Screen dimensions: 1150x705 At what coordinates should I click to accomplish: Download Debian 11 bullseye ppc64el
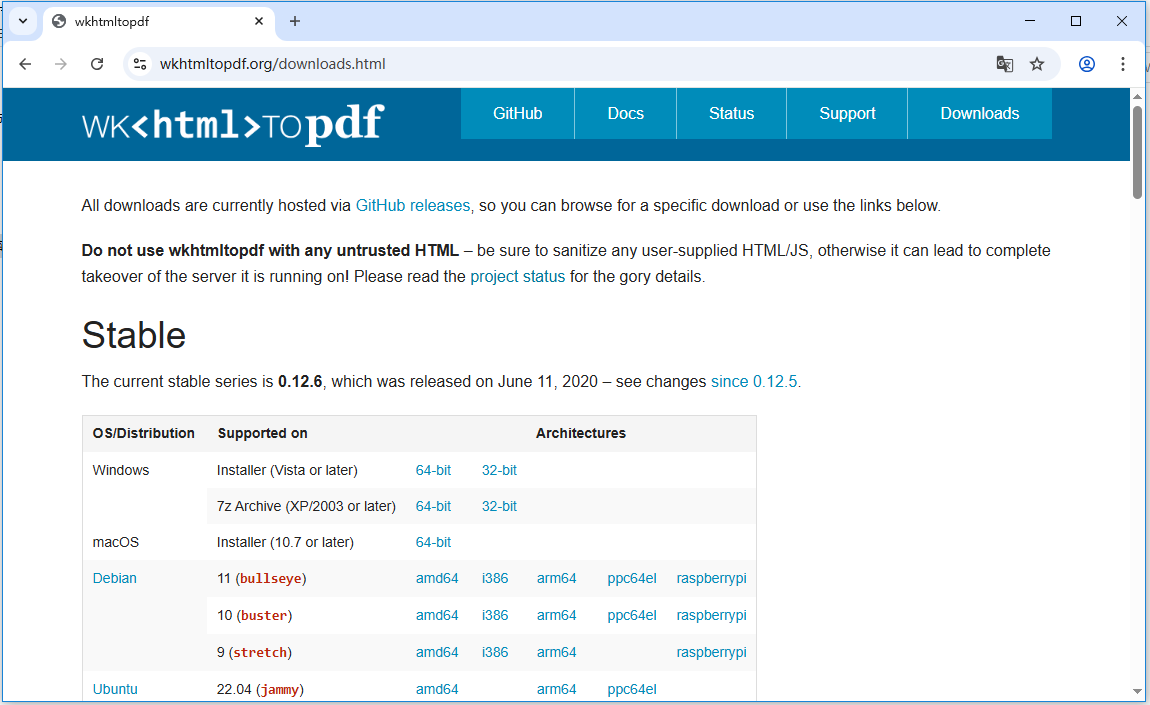(632, 578)
